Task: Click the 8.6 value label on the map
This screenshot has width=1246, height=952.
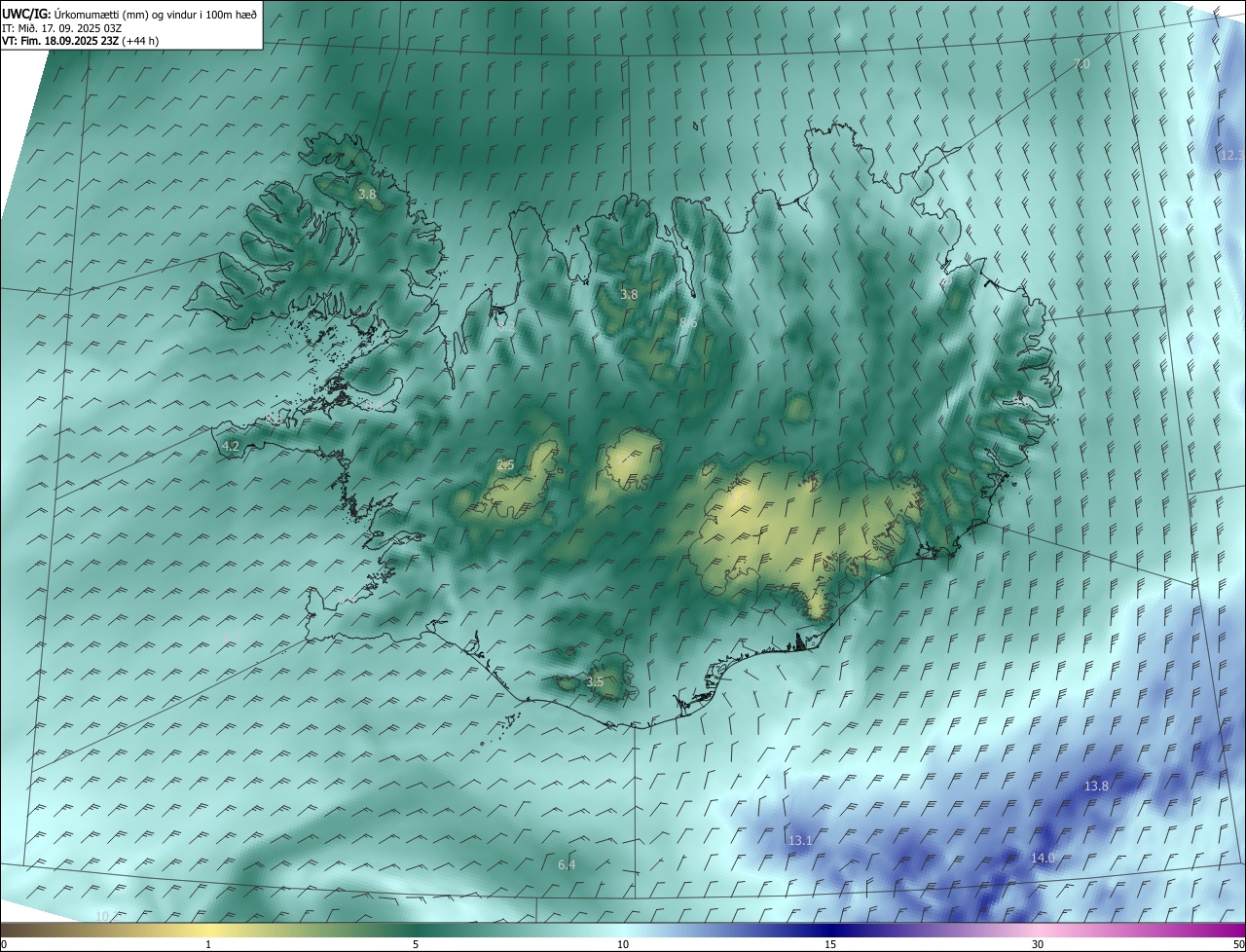Action: 688,322
